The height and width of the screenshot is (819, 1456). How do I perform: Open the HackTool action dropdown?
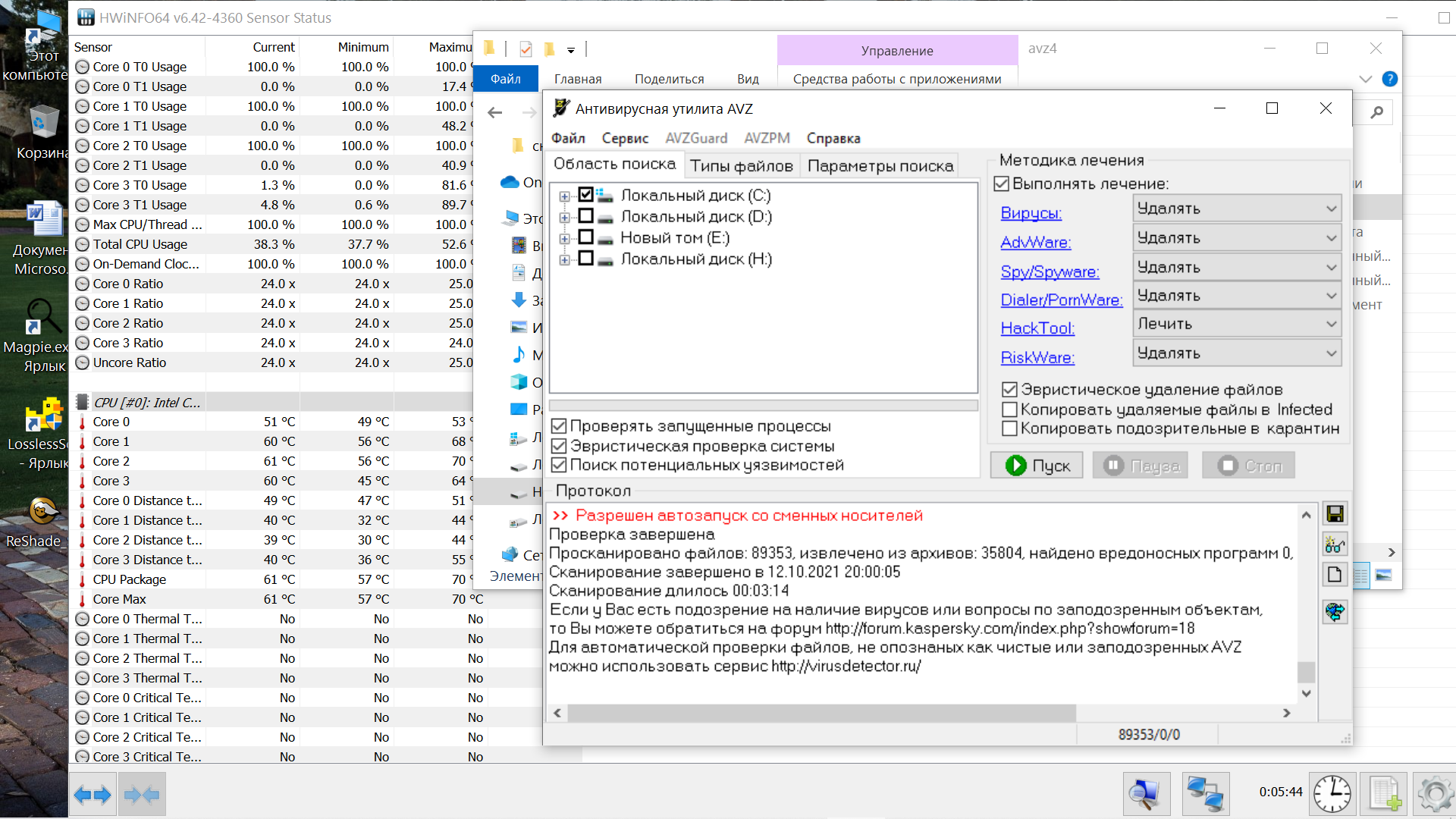(1236, 325)
